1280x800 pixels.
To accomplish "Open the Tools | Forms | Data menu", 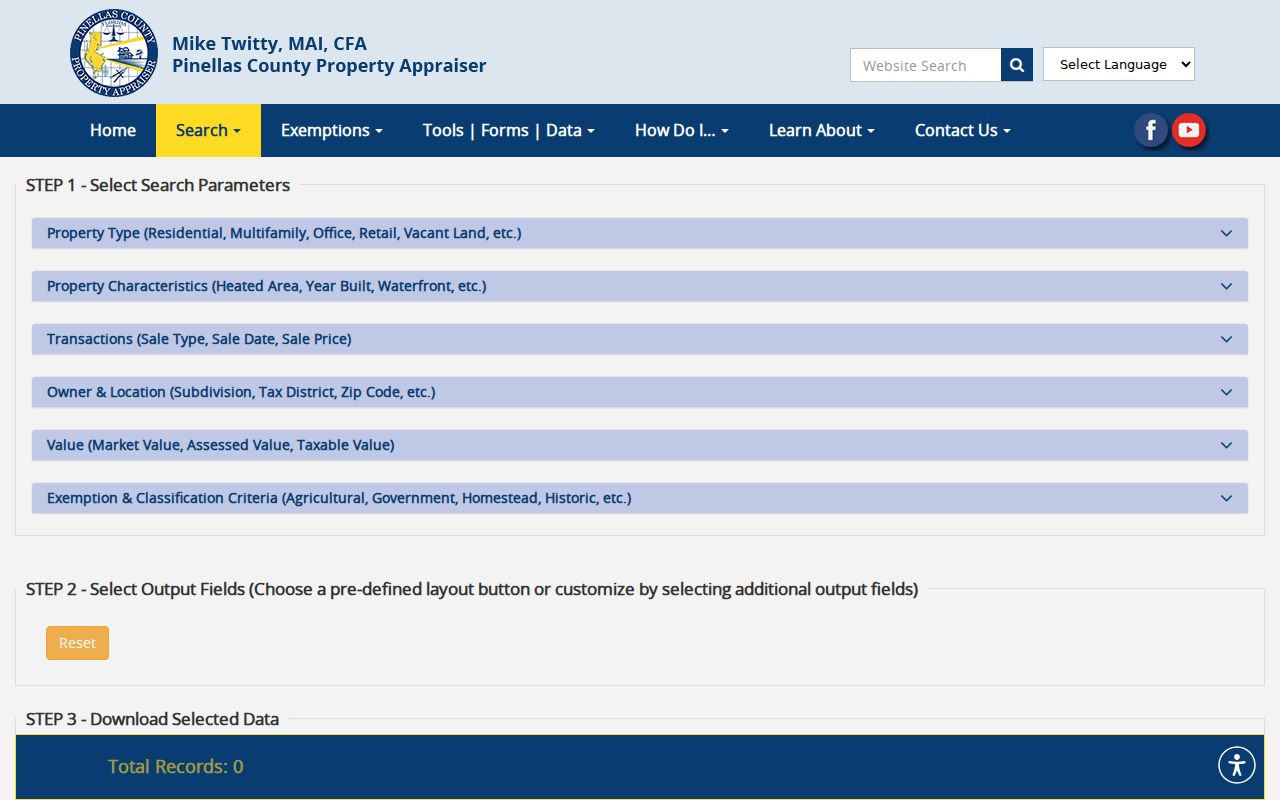I will 509,130.
